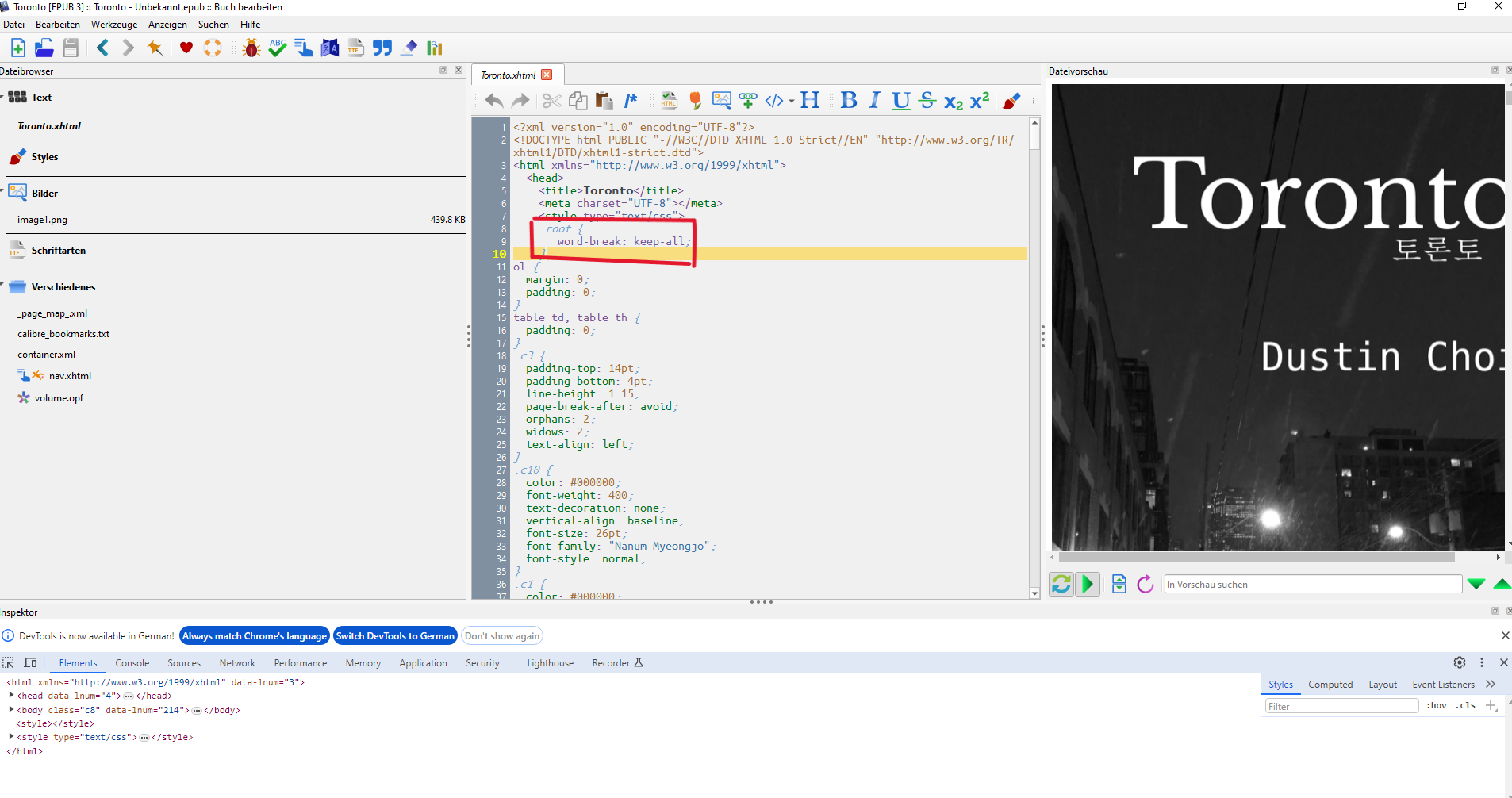Click the spell check icon (ABC checkmark)
The width and height of the screenshot is (1512, 798).
[x=277, y=48]
